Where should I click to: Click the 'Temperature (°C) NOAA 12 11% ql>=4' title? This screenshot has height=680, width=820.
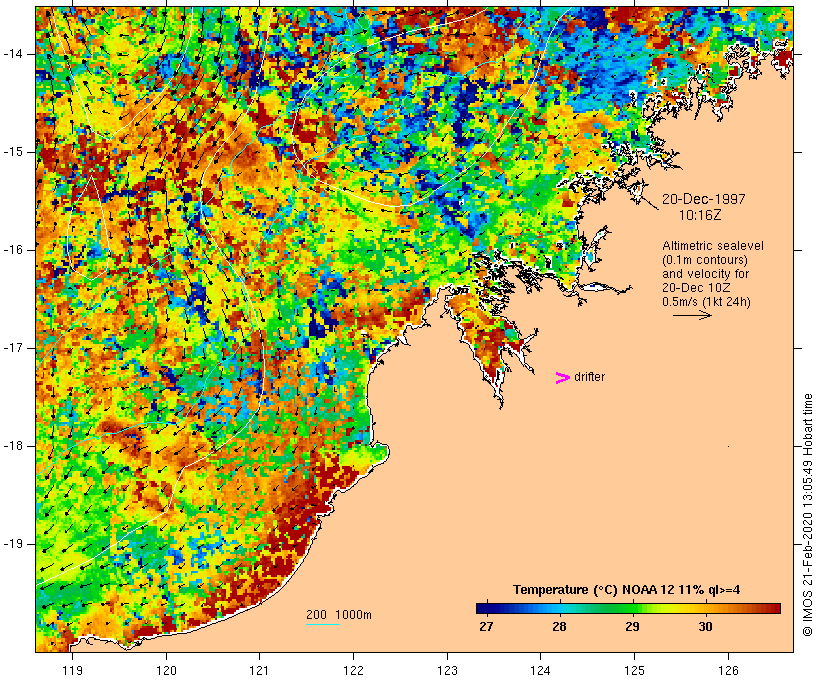pyautogui.click(x=627, y=590)
